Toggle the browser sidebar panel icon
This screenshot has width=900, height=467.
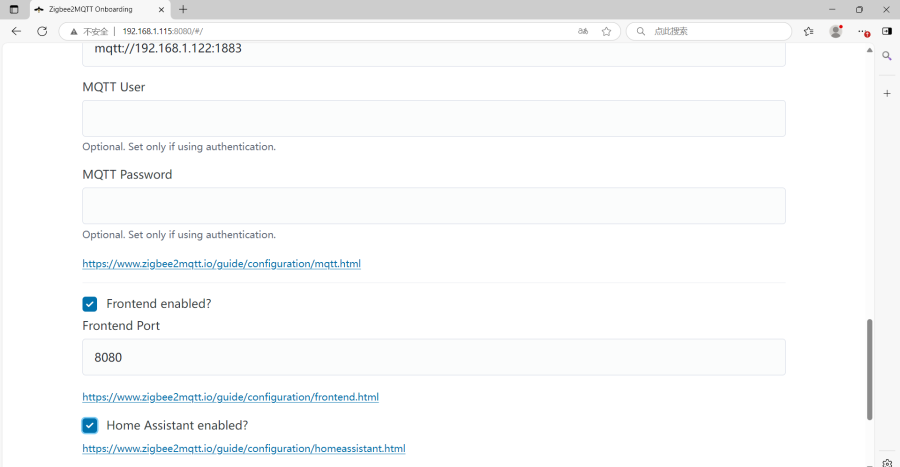(887, 31)
